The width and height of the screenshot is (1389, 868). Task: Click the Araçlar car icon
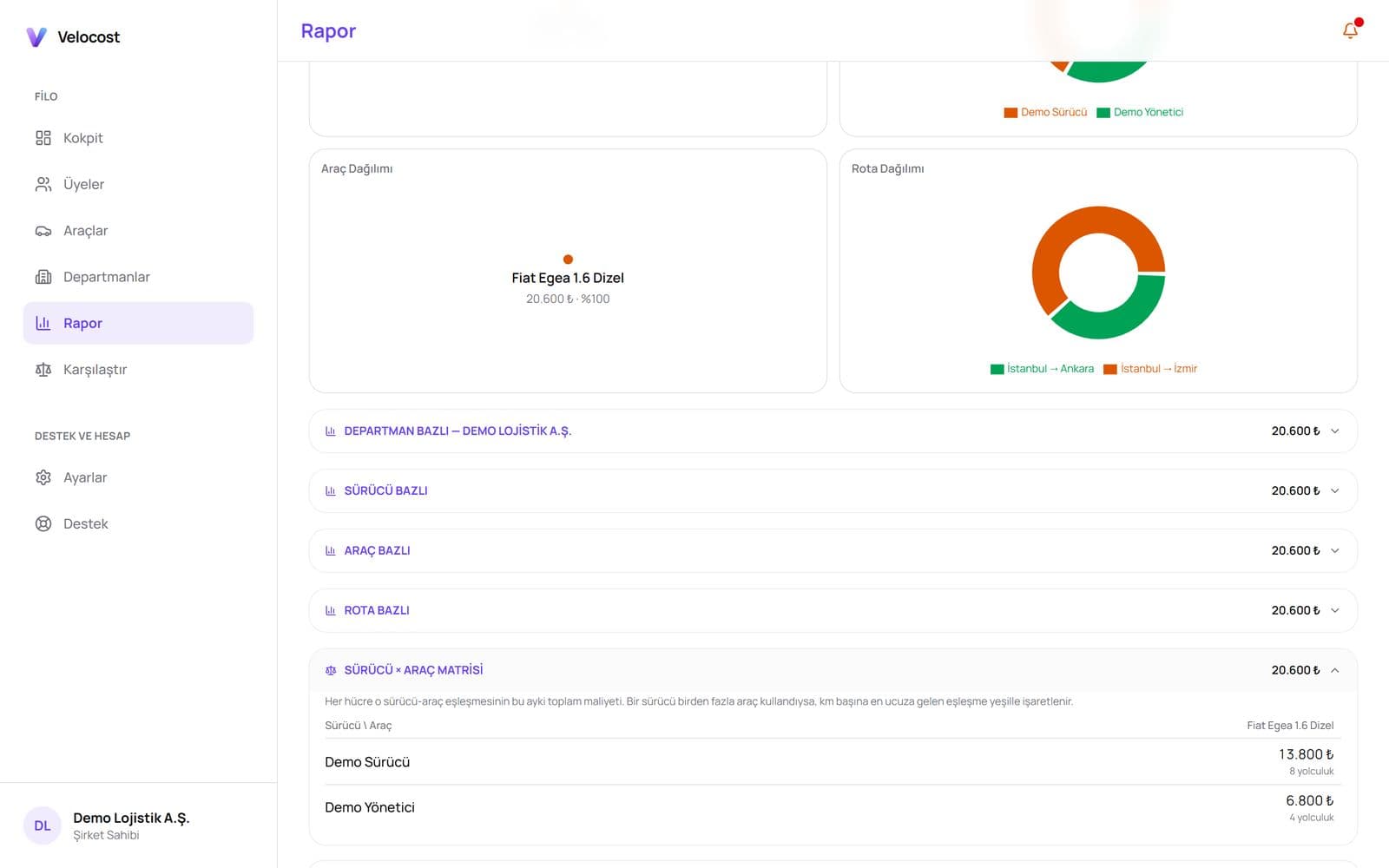click(43, 231)
